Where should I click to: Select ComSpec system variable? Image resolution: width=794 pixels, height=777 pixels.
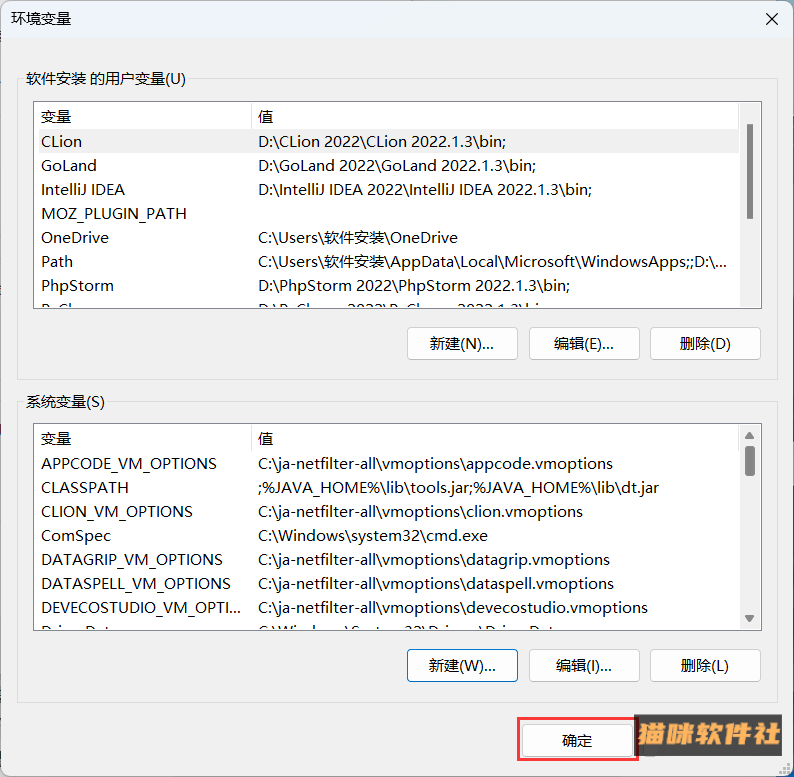coord(388,536)
